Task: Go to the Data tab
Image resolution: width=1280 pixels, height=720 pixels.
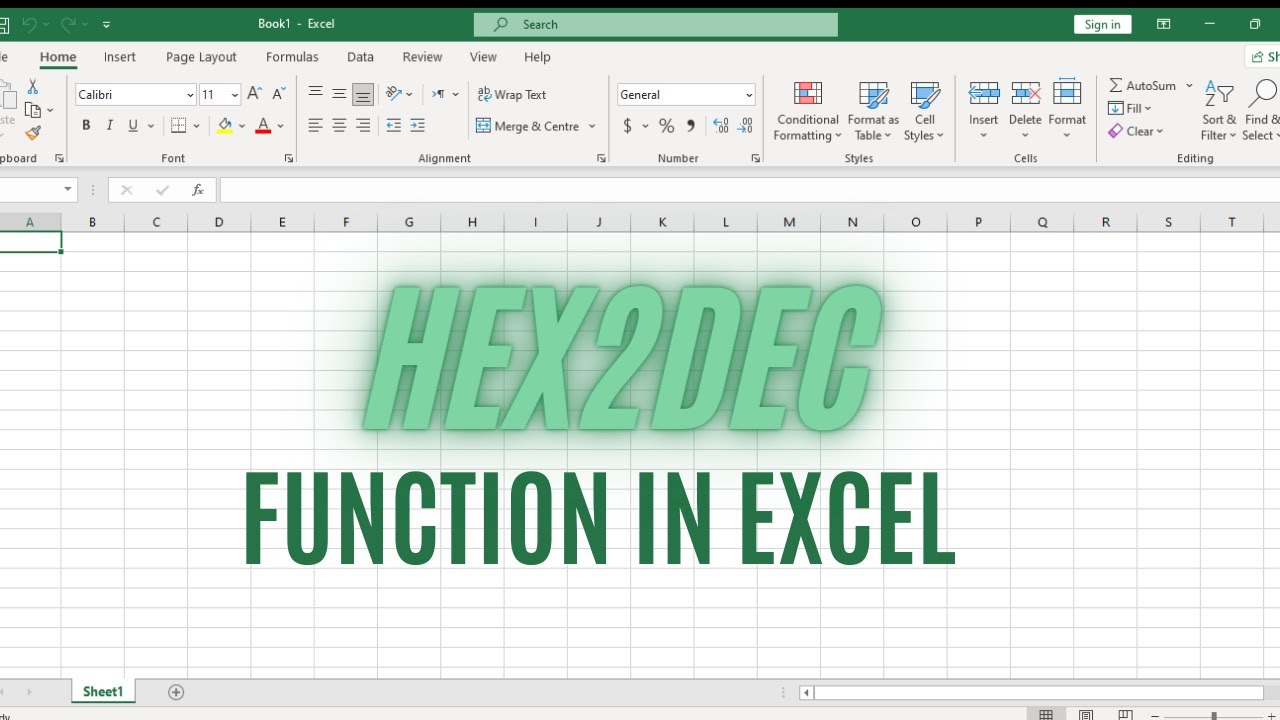Action: [360, 57]
